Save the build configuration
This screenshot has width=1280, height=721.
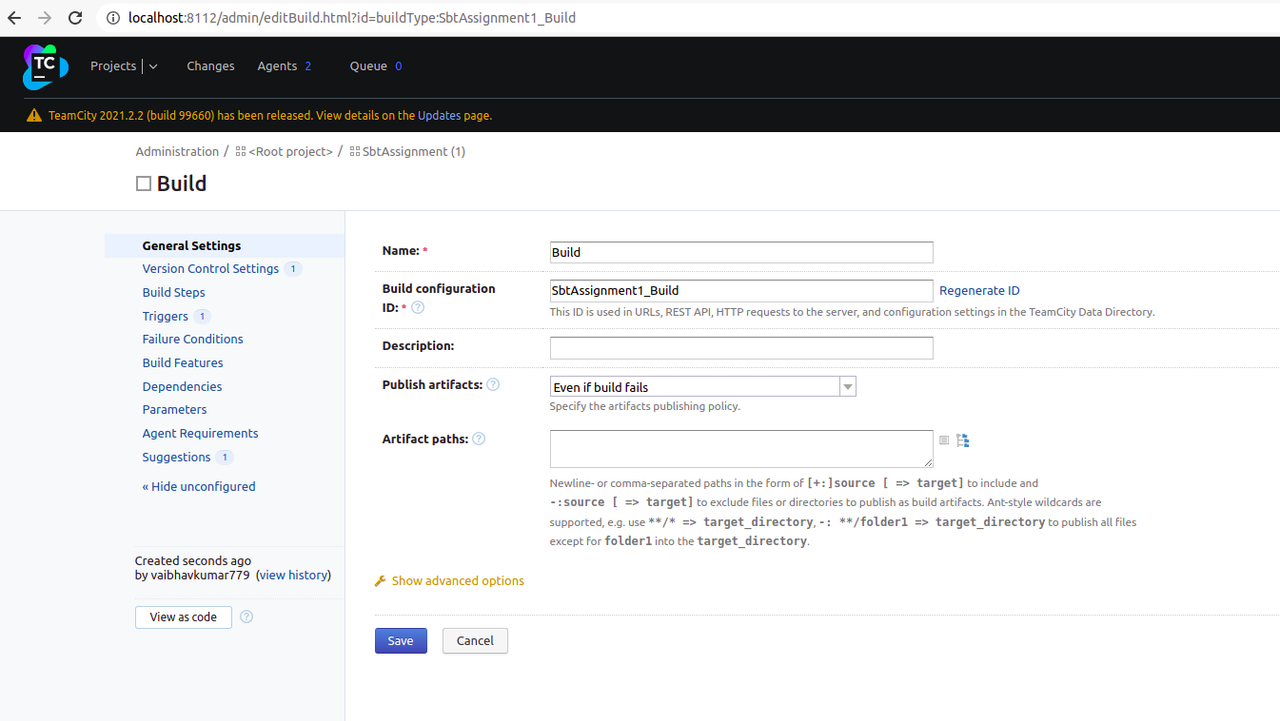point(400,640)
